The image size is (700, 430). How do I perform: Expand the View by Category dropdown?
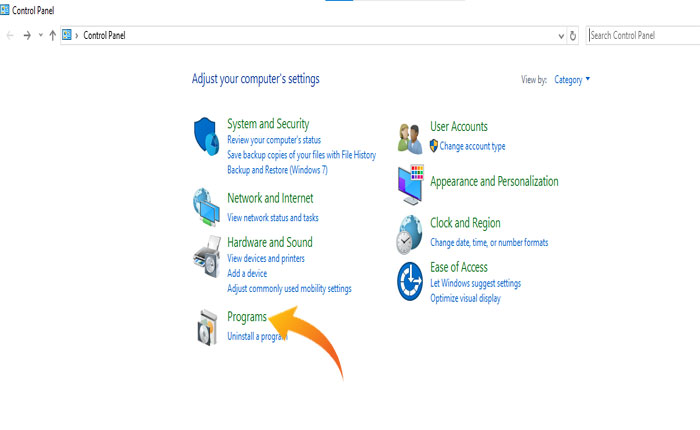(572, 80)
